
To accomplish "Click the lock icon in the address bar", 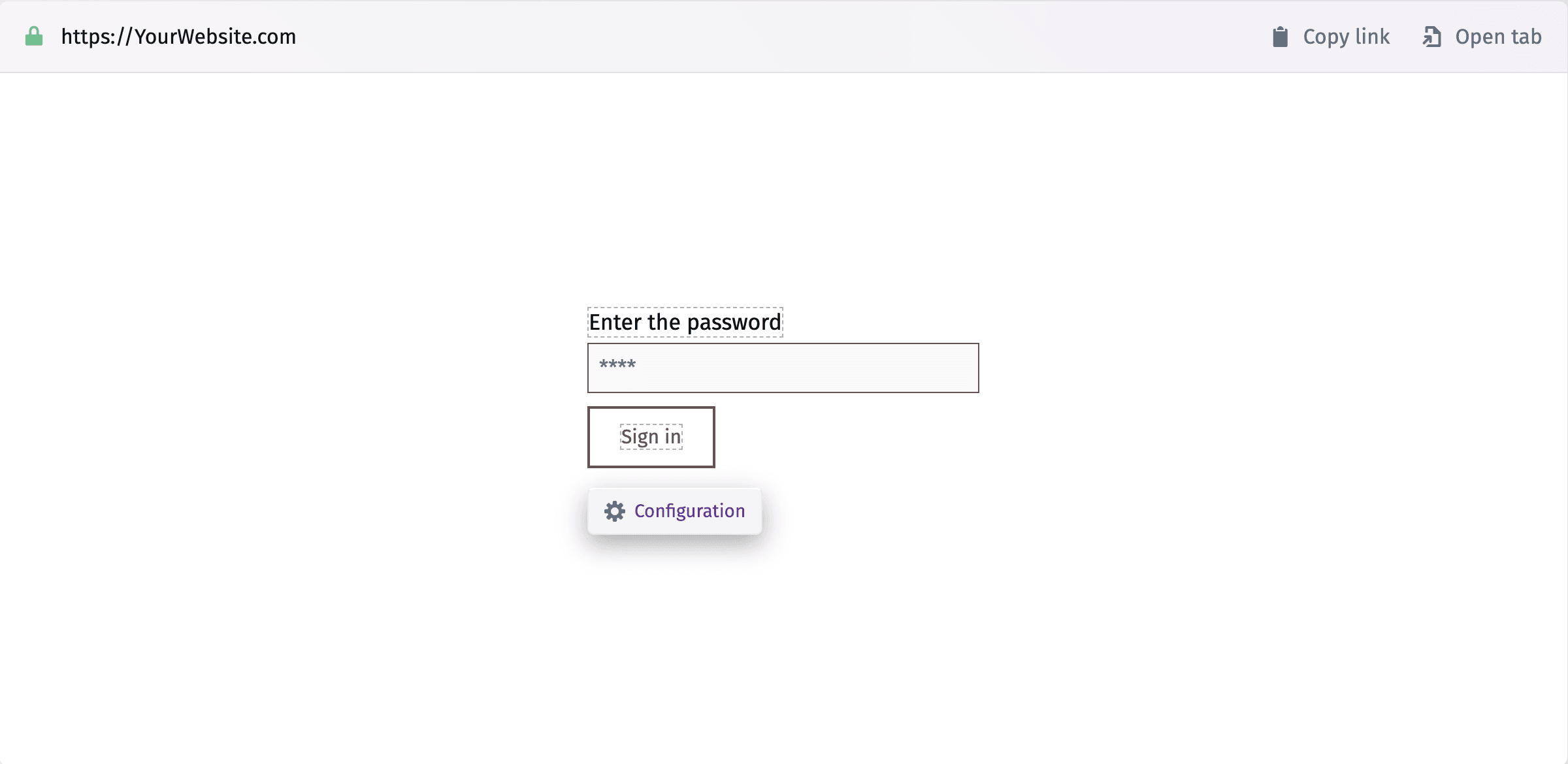I will [x=33, y=37].
